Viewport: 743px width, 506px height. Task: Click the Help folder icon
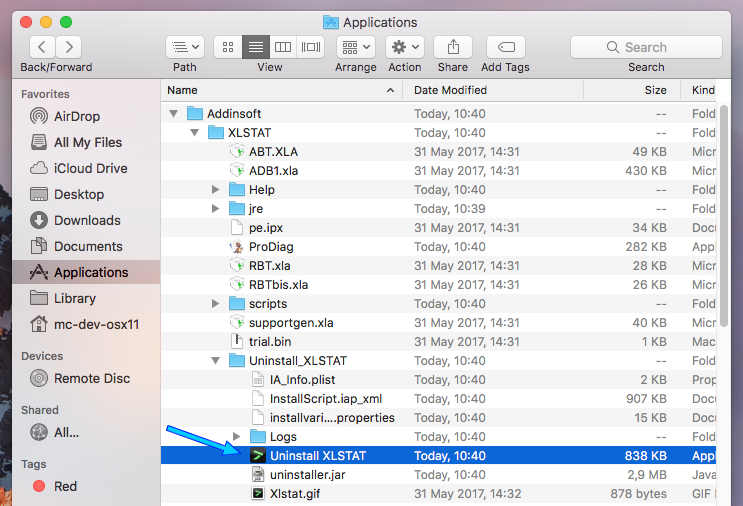point(237,190)
